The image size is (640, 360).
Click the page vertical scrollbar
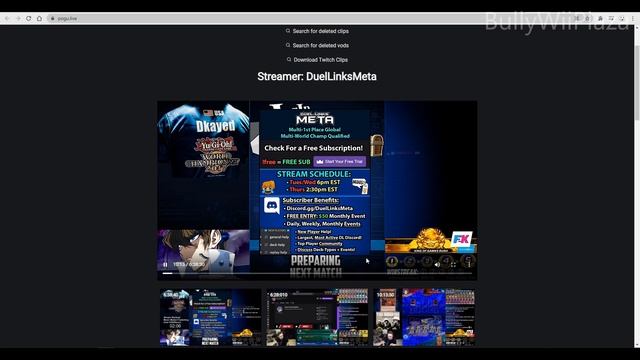pyautogui.click(x=637, y=186)
